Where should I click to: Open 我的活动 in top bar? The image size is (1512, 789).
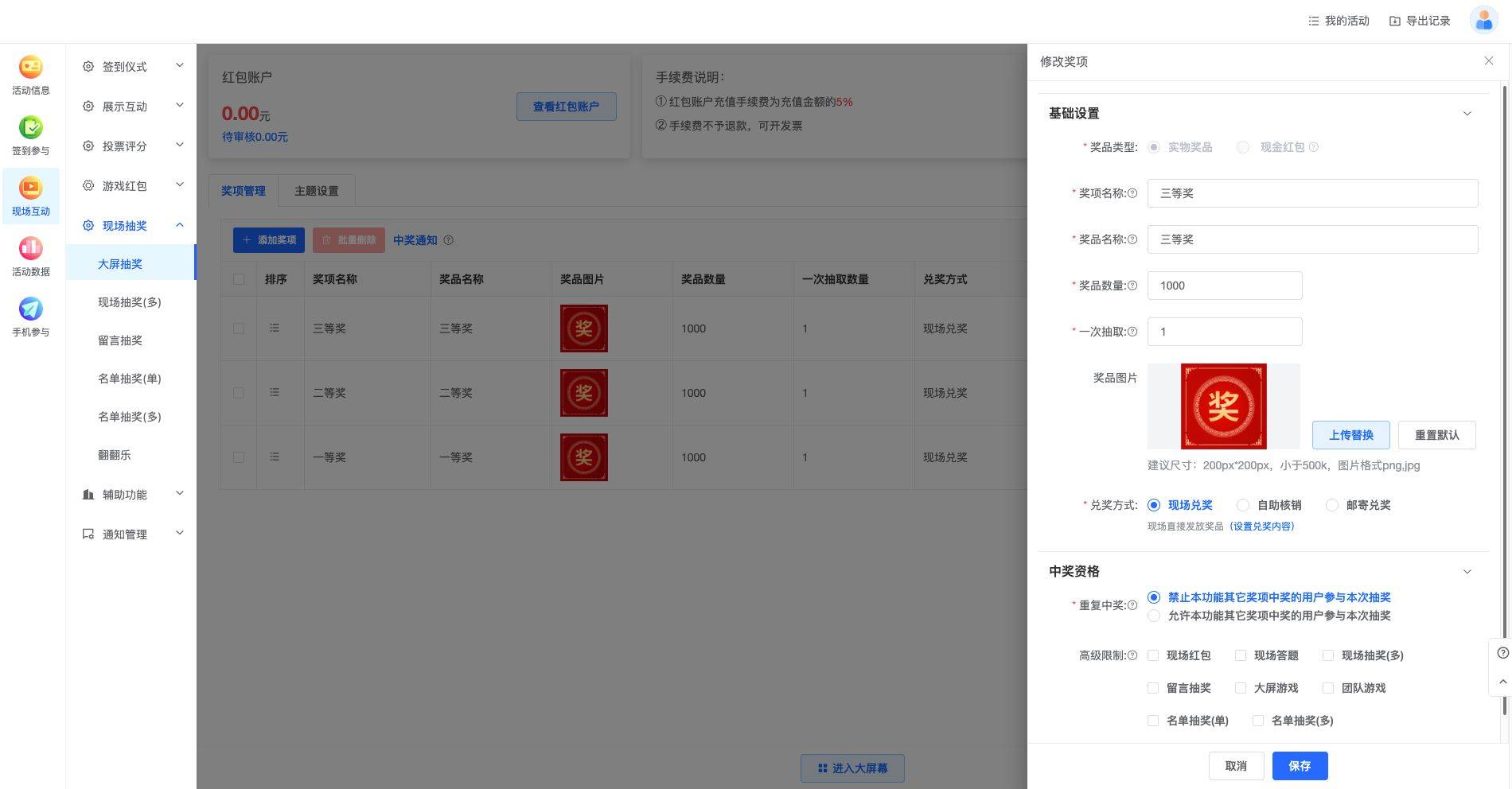coord(1339,21)
